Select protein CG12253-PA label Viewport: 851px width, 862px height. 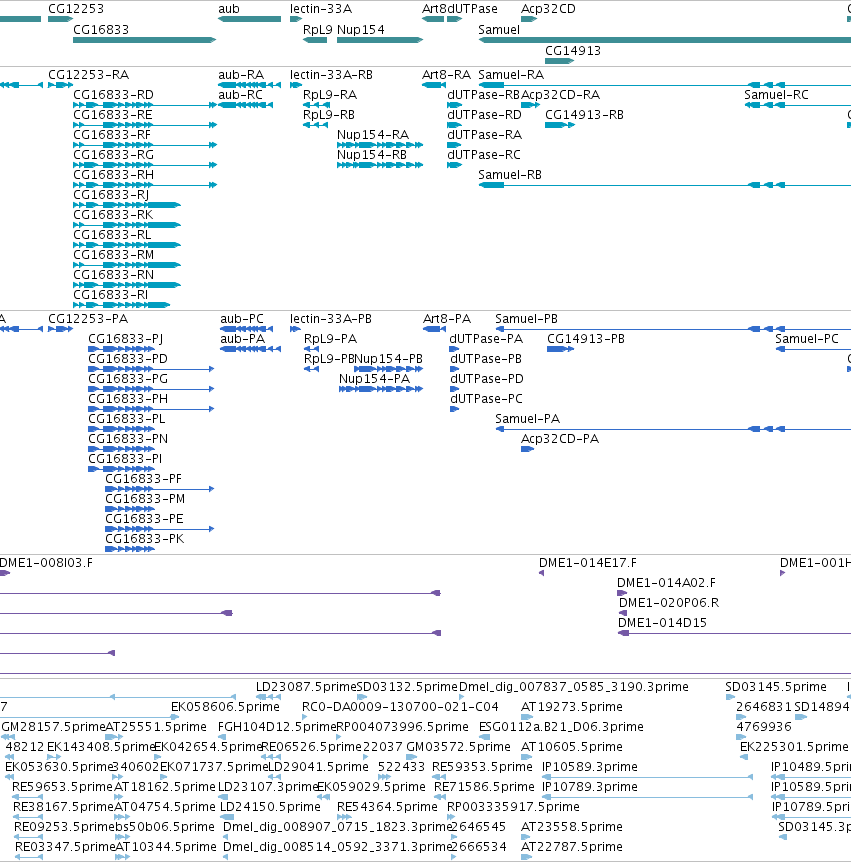pos(88,319)
